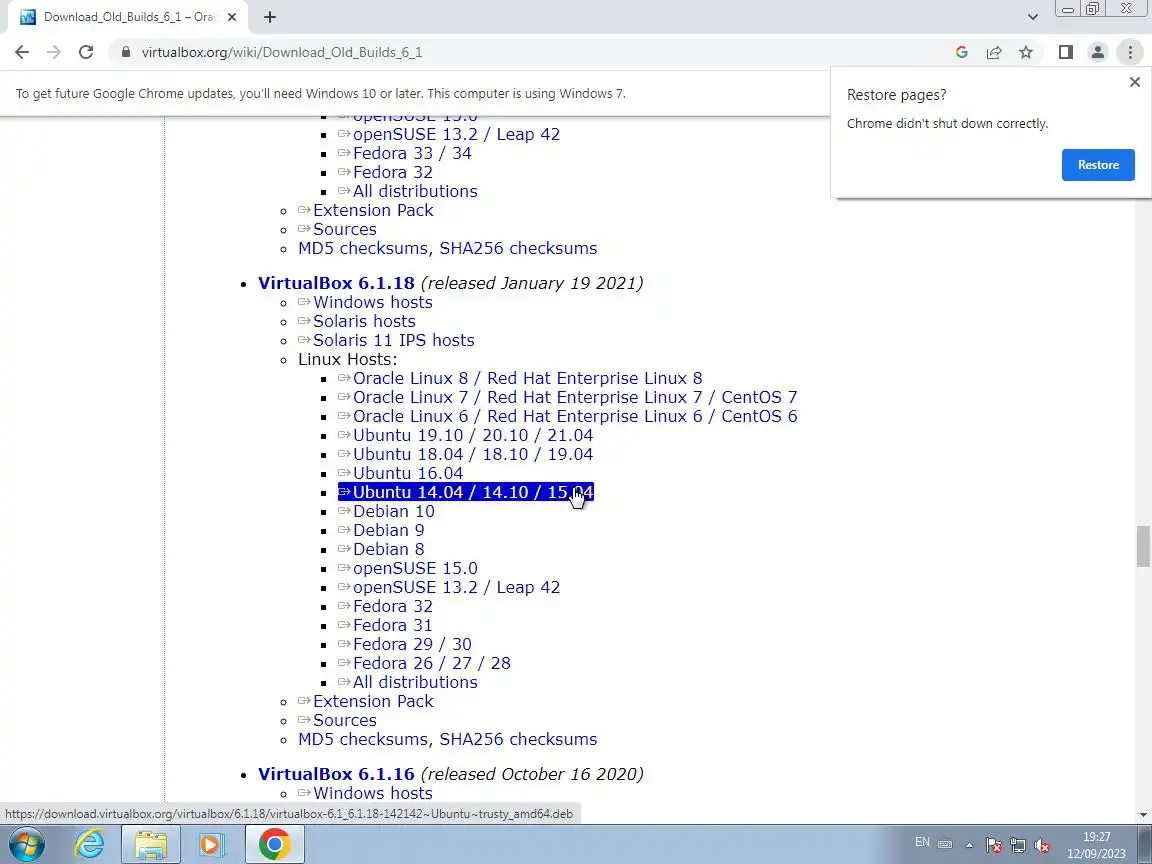The image size is (1152, 864).
Task: Open Solaris 11 IPS hosts link
Action: tap(394, 340)
